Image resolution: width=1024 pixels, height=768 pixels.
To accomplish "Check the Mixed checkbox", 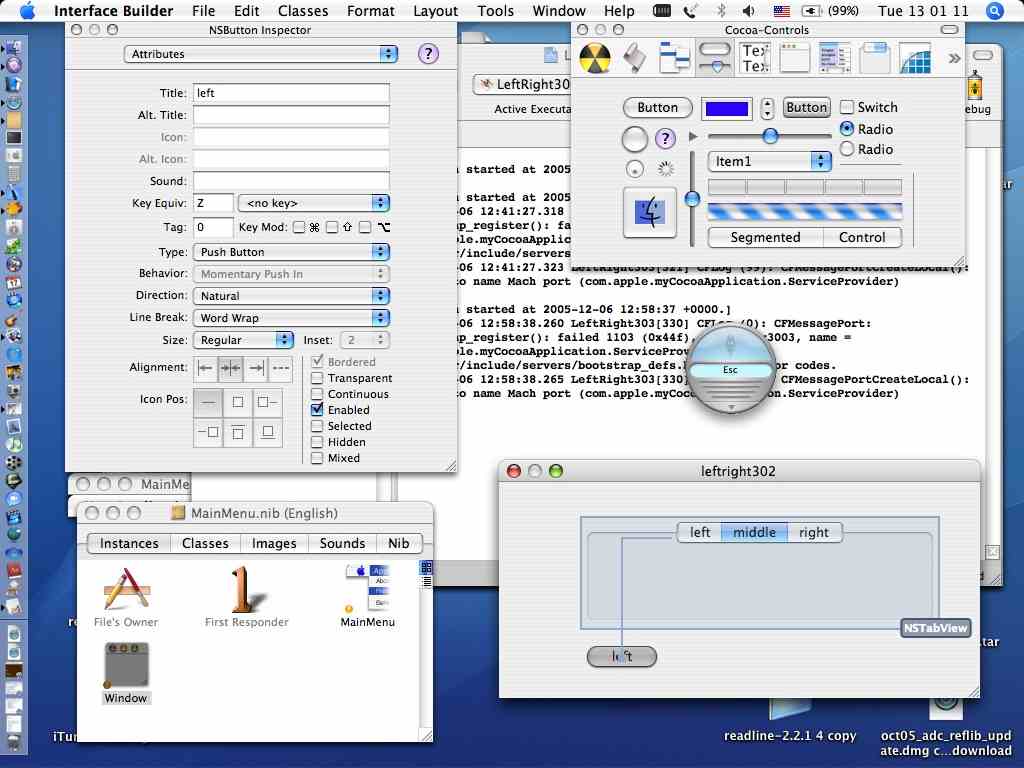I will [317, 458].
